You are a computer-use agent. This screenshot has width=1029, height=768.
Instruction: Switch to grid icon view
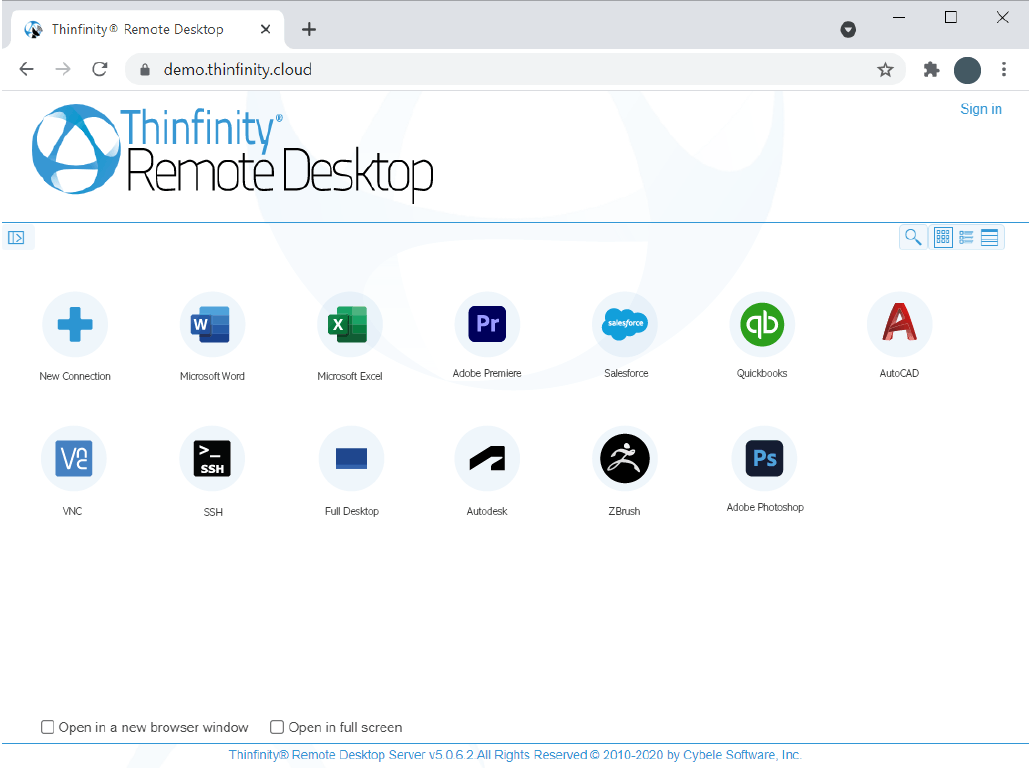943,237
